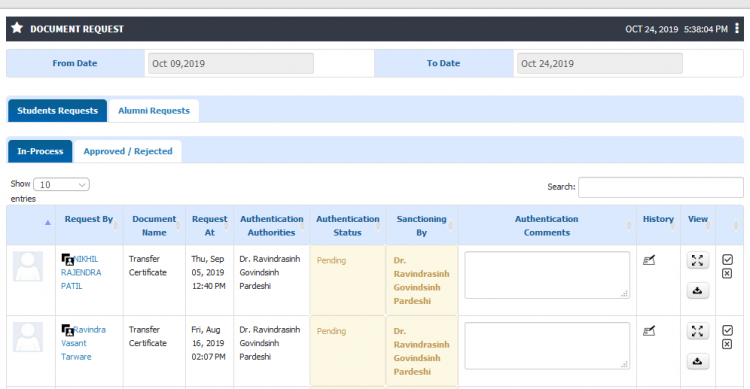Open Nikhil Rajendra Patil's avatar photo
This screenshot has width=750, height=389.
pos(28,266)
